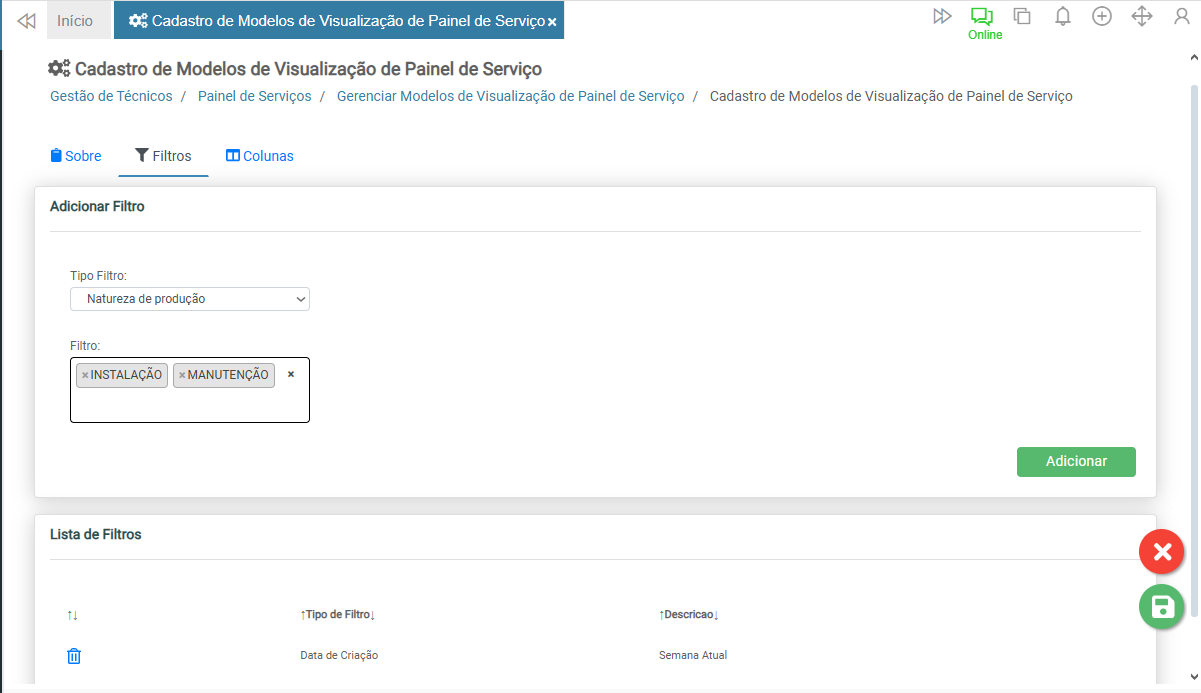Open the user profile icon

click(x=1181, y=16)
